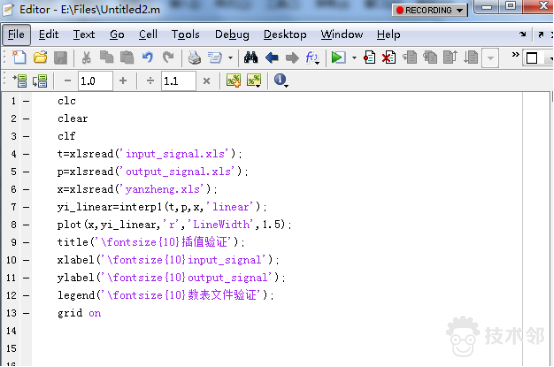Image resolution: width=554 pixels, height=367 pixels.
Task: Show cell mode info icon
Action: click(x=281, y=80)
